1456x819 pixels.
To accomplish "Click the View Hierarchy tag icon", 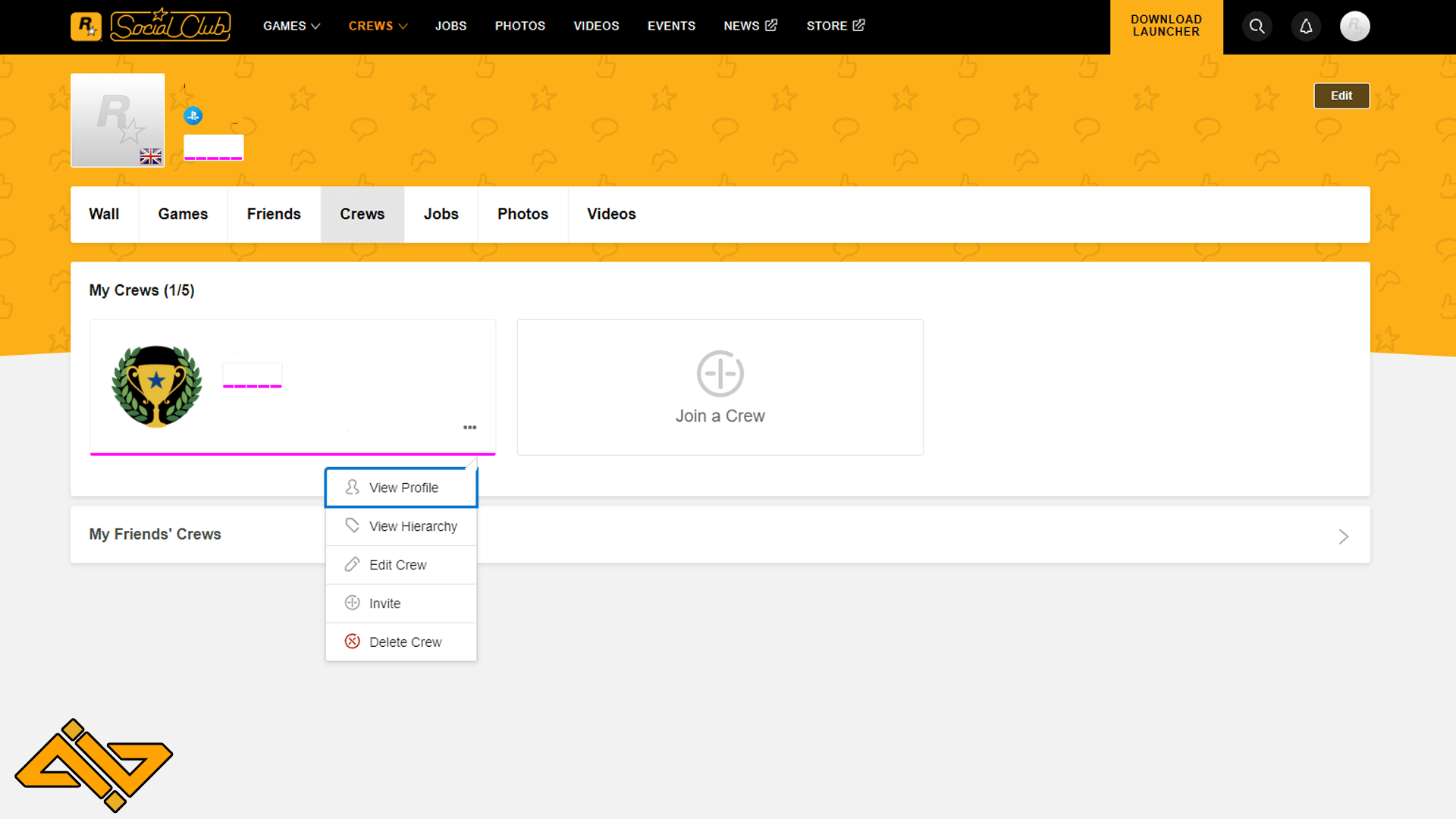I will [353, 526].
